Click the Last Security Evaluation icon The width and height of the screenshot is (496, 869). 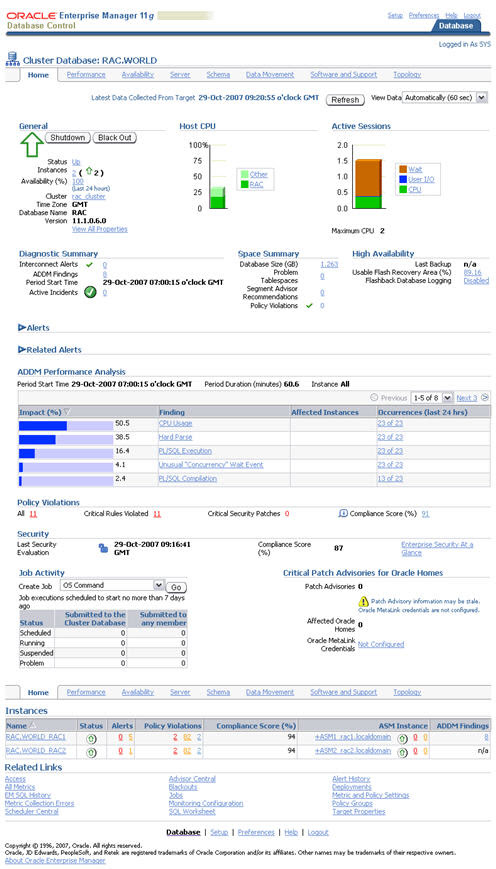pyautogui.click(x=103, y=548)
